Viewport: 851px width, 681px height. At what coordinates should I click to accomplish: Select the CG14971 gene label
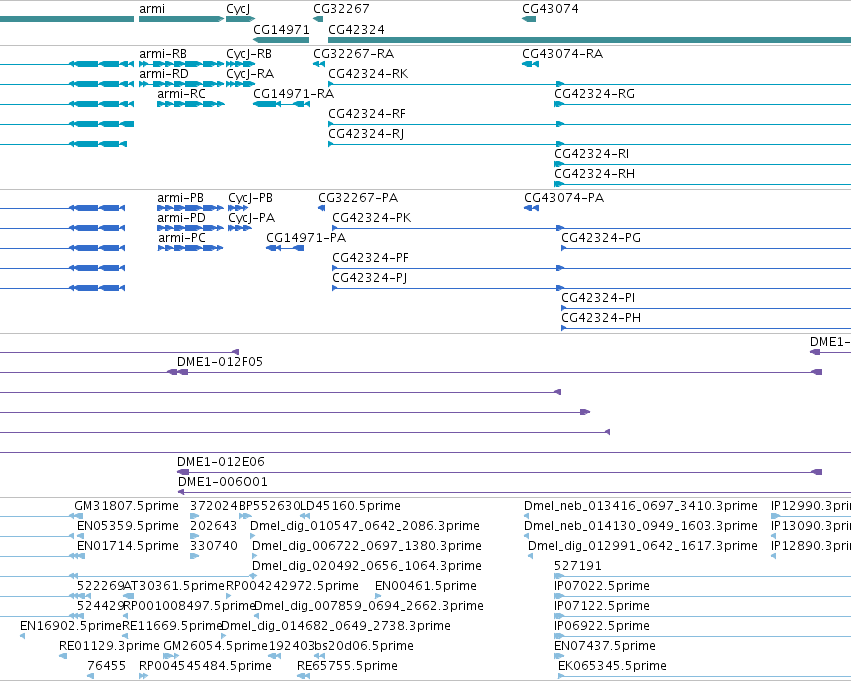pos(281,30)
